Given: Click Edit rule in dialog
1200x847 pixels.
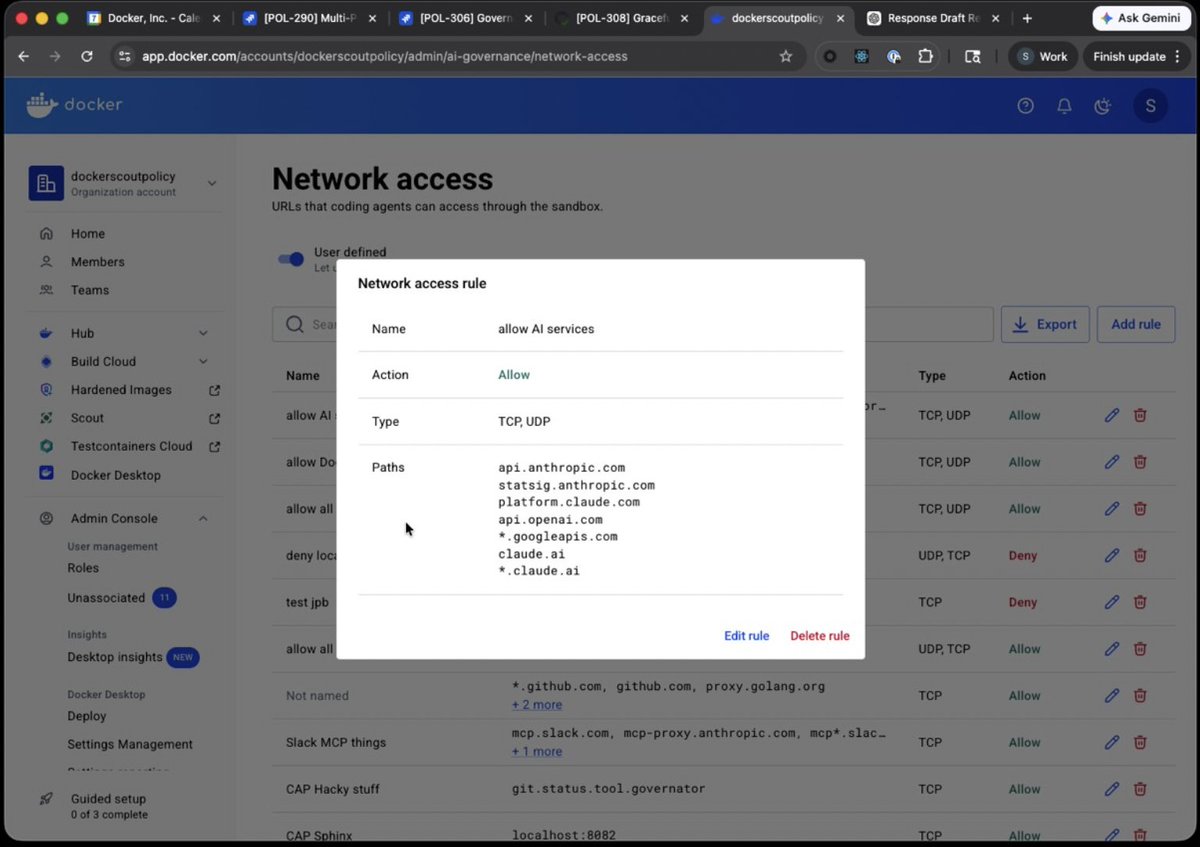Looking at the screenshot, I should [x=746, y=636].
